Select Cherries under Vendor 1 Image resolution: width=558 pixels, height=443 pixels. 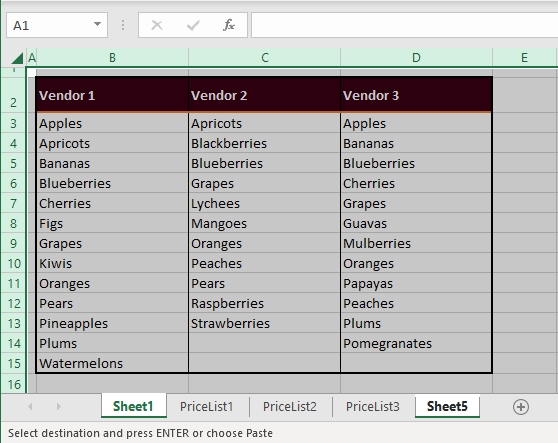[112, 204]
